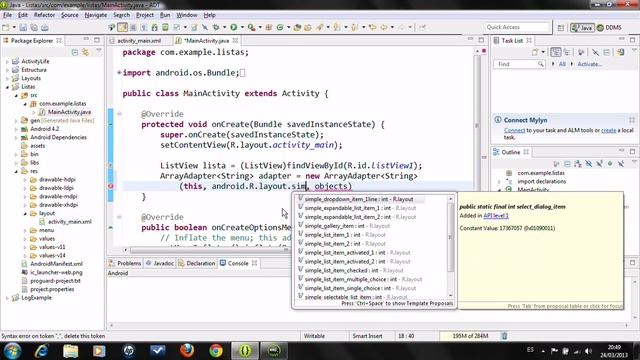Click the New Java Class toolbar icon
640x360 pixels.
click(280, 27)
